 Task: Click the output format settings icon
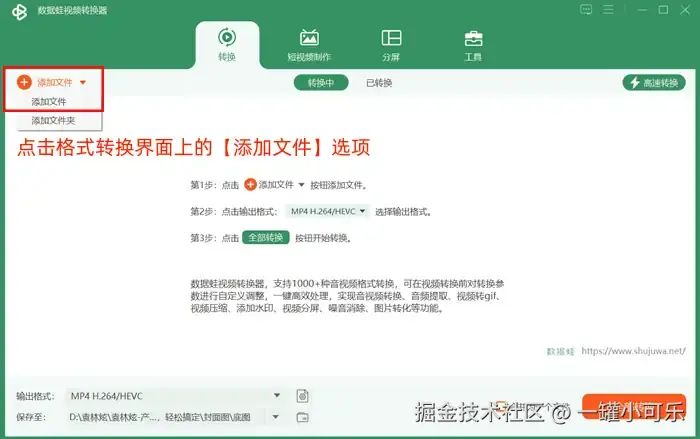pos(302,396)
